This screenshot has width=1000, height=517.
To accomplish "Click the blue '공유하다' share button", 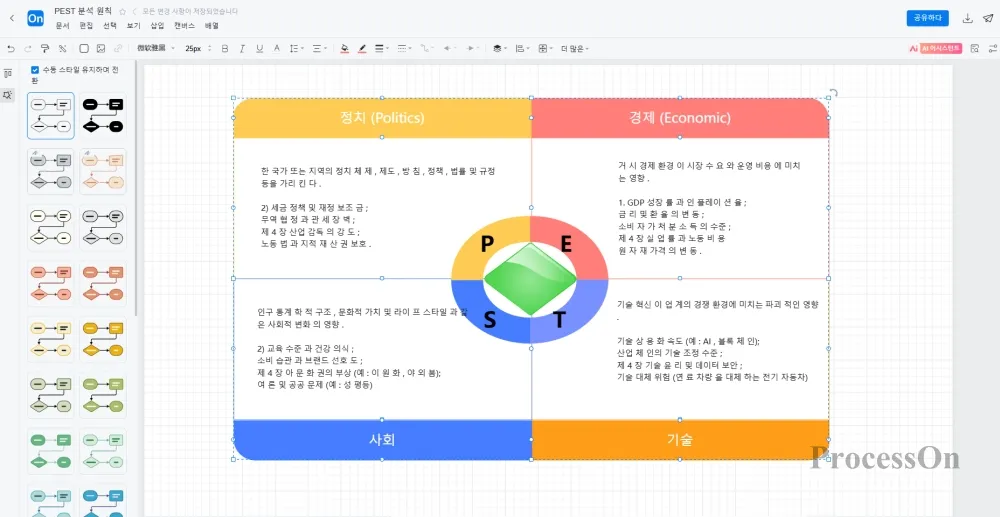I will point(927,18).
